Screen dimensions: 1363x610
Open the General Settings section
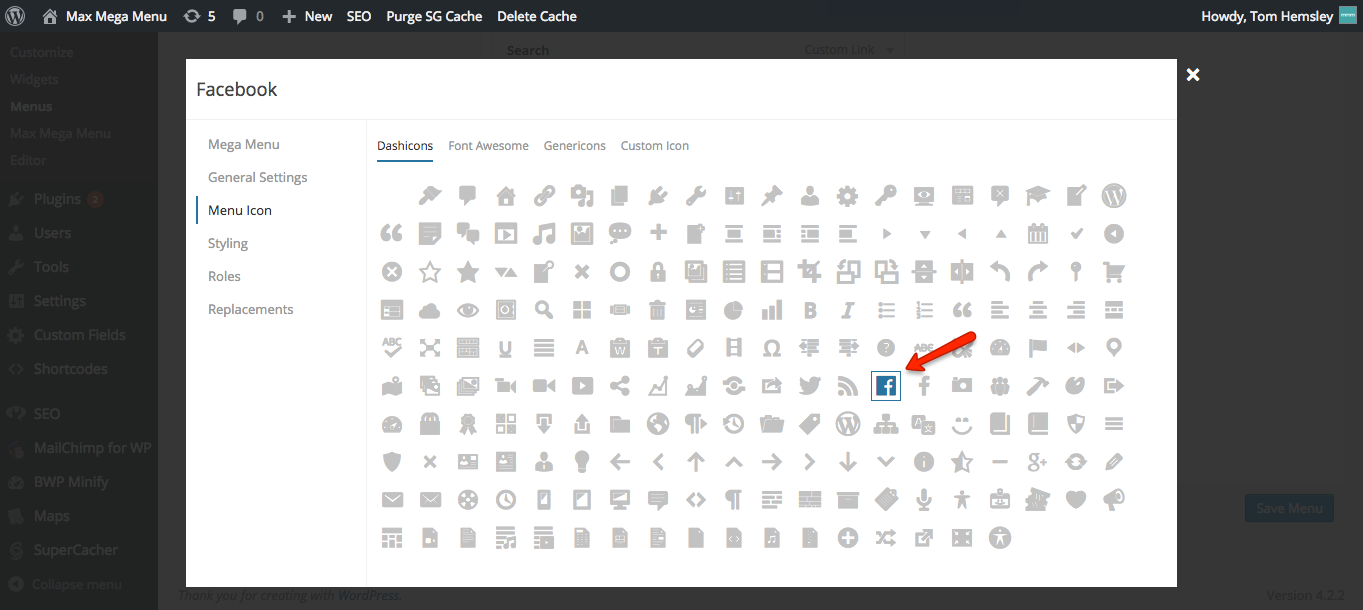tap(257, 177)
